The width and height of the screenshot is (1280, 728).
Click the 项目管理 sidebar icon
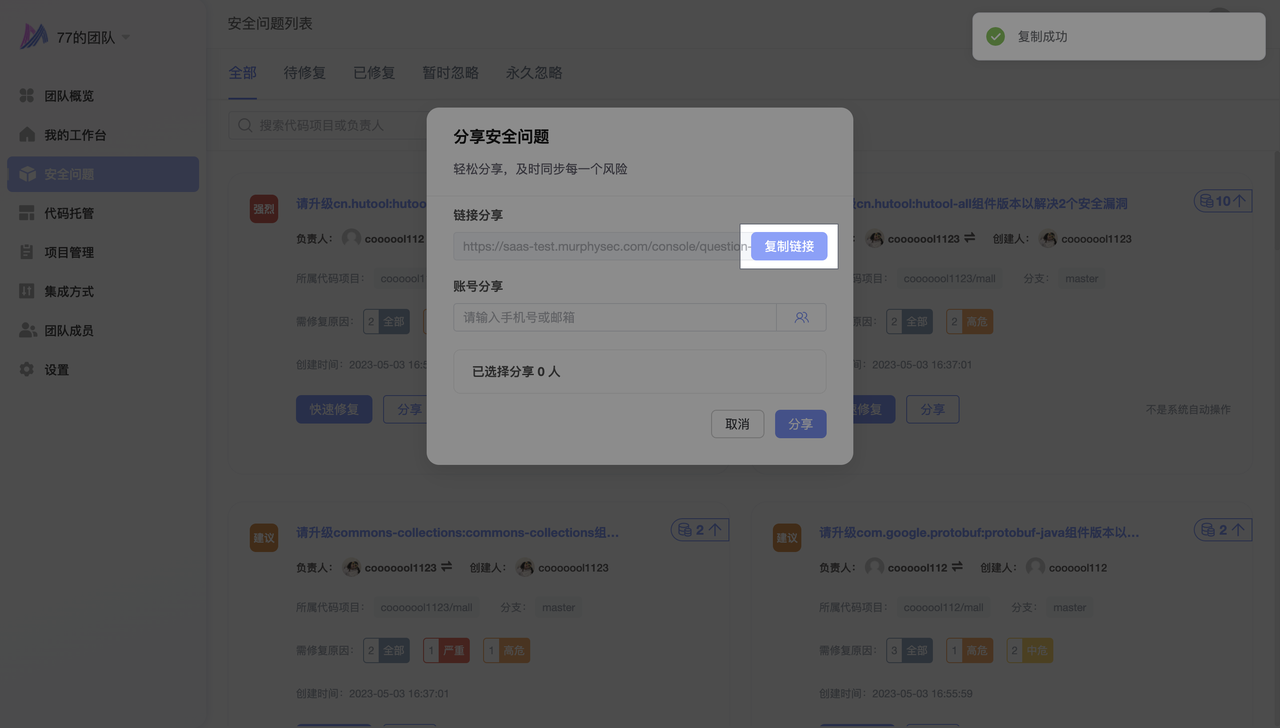[27, 252]
